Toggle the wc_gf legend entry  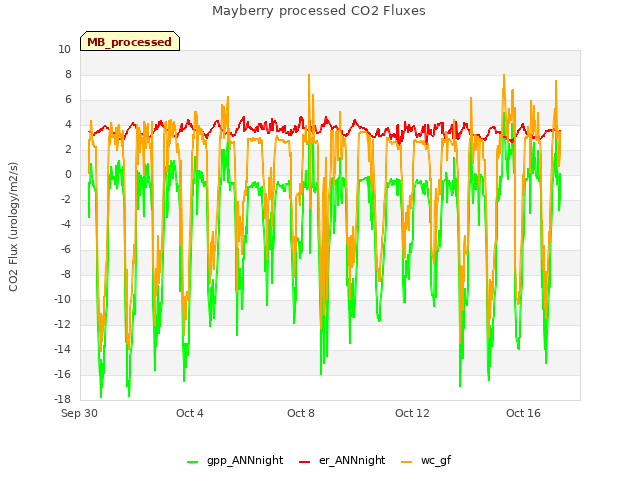coord(426,461)
